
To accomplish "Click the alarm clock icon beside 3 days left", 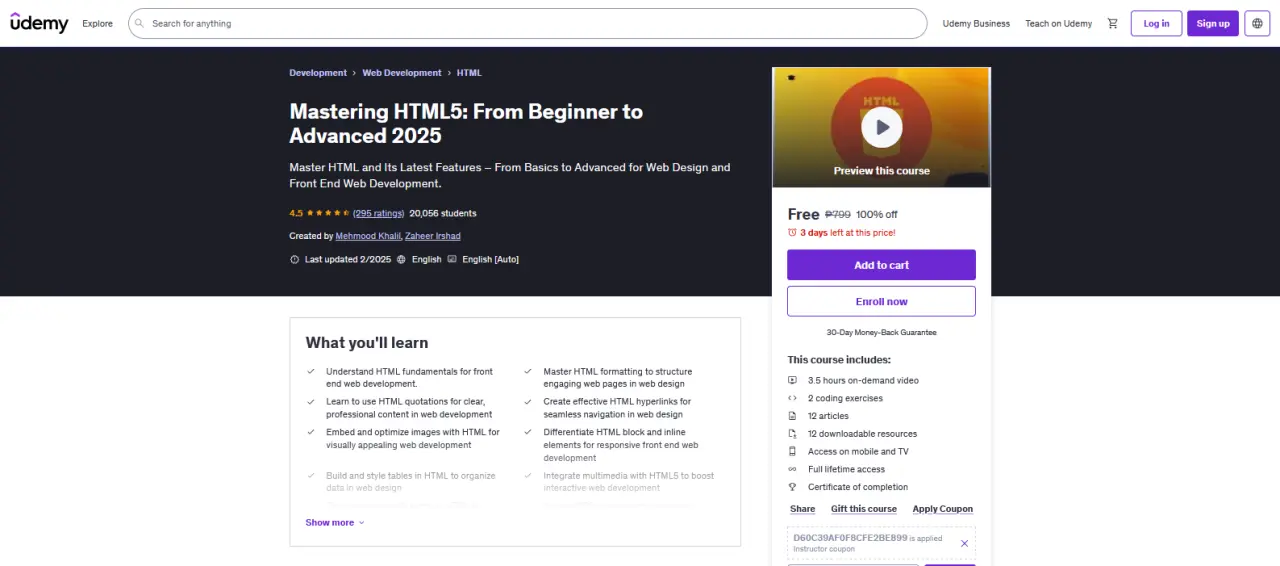I will (792, 232).
